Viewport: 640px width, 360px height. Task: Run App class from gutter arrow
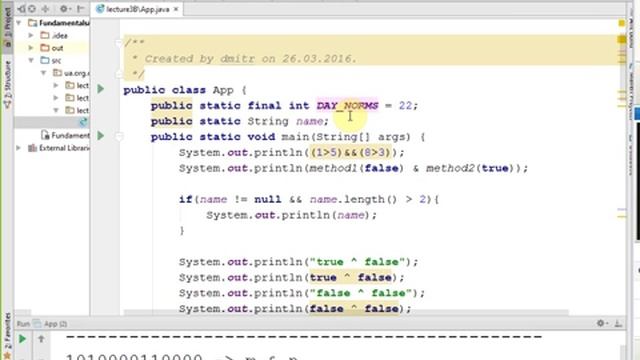tap(100, 89)
